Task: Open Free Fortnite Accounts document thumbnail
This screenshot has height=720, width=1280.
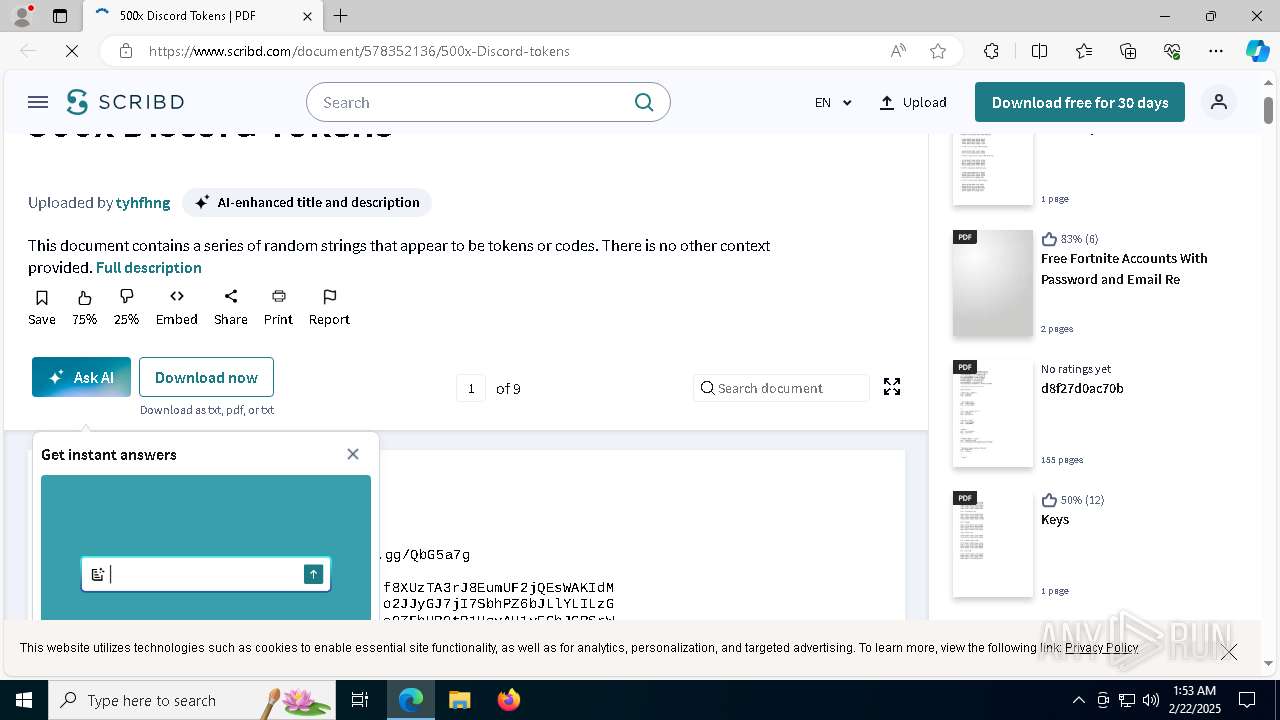Action: pyautogui.click(x=992, y=284)
